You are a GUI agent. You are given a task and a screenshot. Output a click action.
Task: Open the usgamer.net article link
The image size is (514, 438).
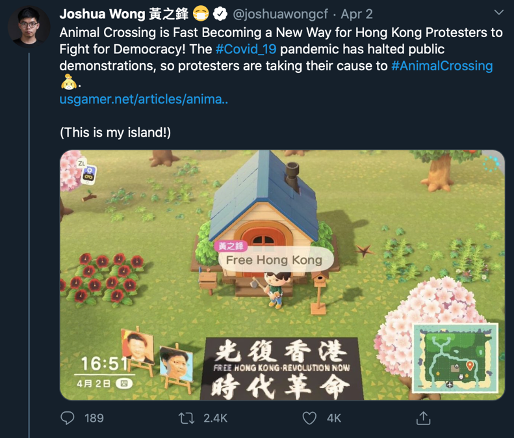point(144,99)
